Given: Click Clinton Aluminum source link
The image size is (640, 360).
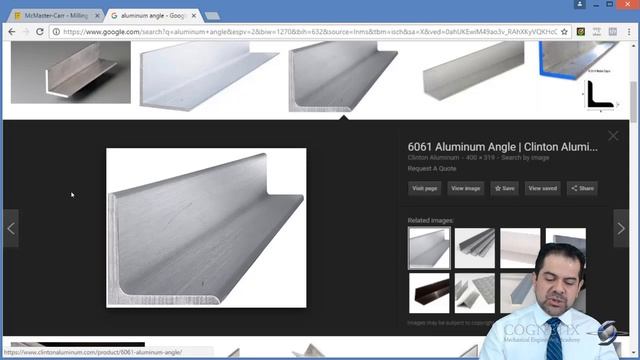Looking at the screenshot, I should 433,158.
